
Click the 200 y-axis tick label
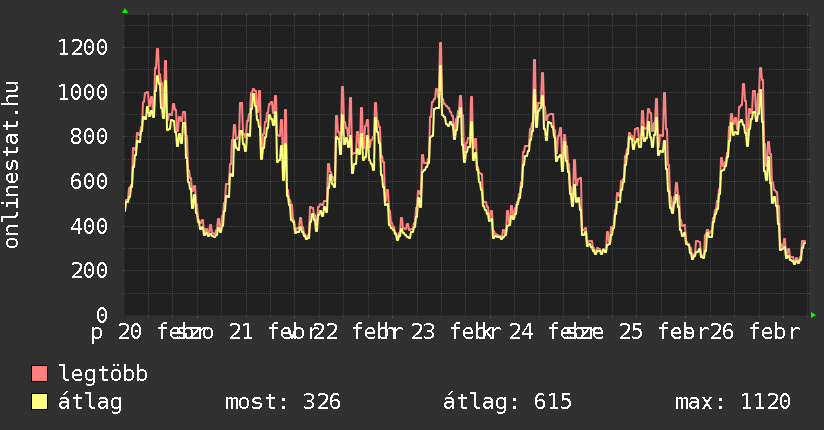[89, 271]
